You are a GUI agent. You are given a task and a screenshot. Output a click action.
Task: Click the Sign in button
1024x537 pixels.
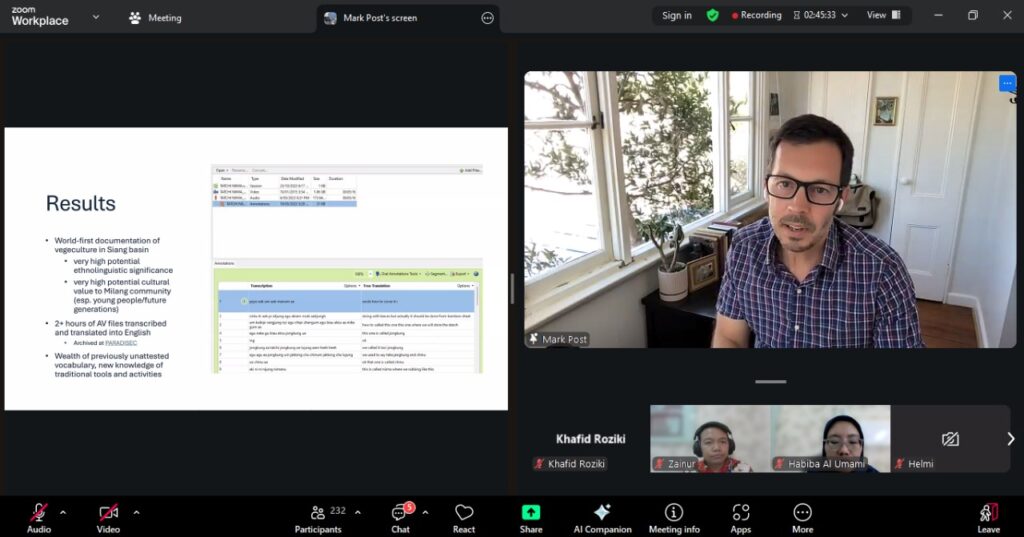pos(677,15)
